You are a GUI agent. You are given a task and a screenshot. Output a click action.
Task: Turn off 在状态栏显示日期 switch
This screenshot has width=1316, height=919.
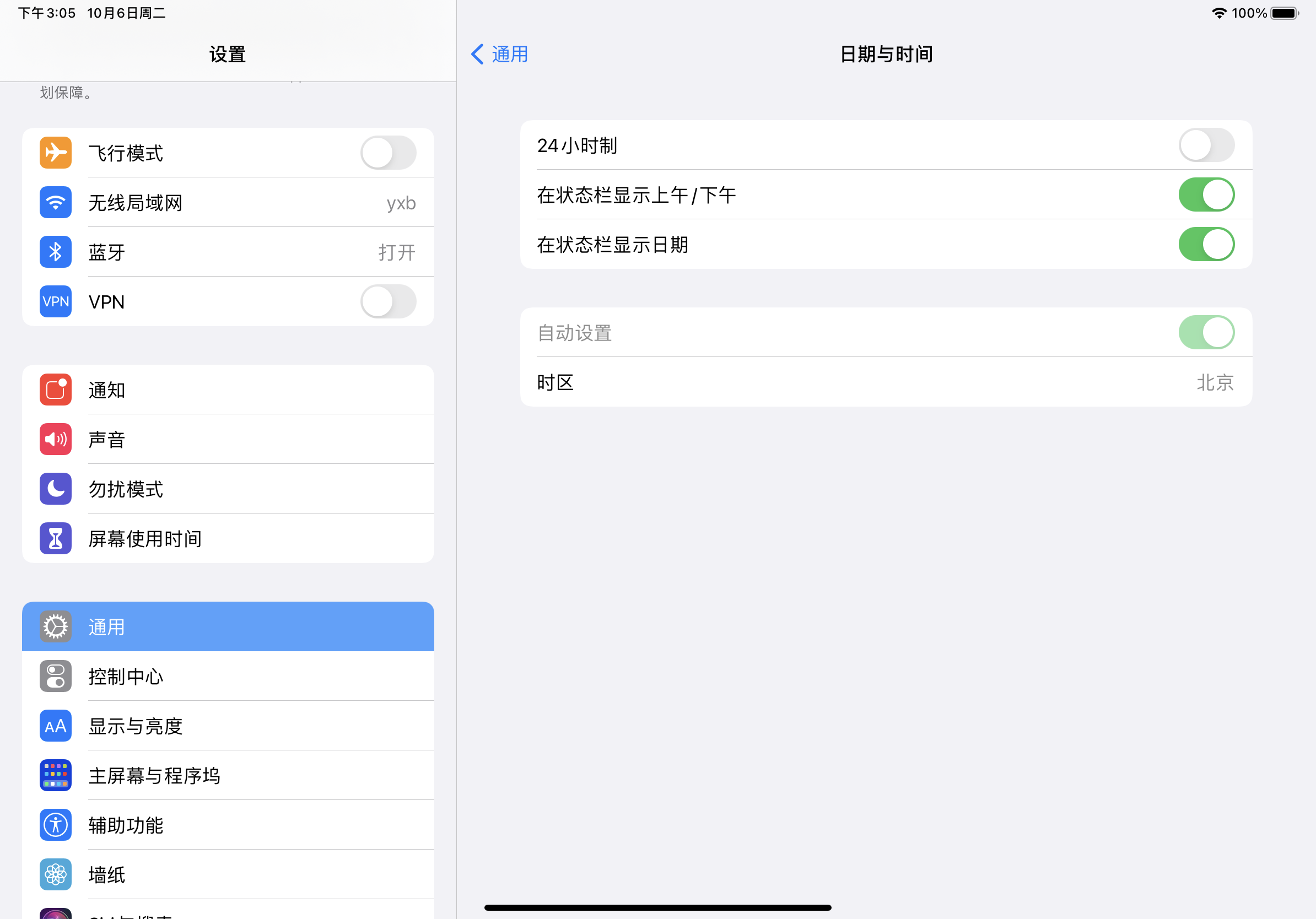coord(1206,244)
